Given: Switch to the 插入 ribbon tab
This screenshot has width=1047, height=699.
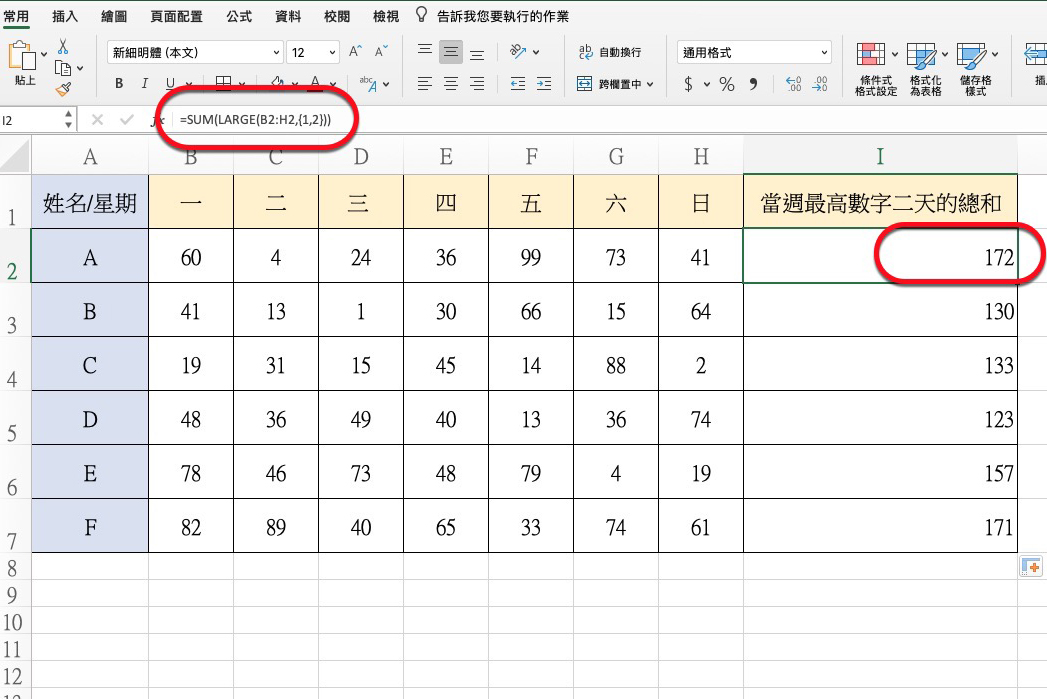Looking at the screenshot, I should pos(65,15).
